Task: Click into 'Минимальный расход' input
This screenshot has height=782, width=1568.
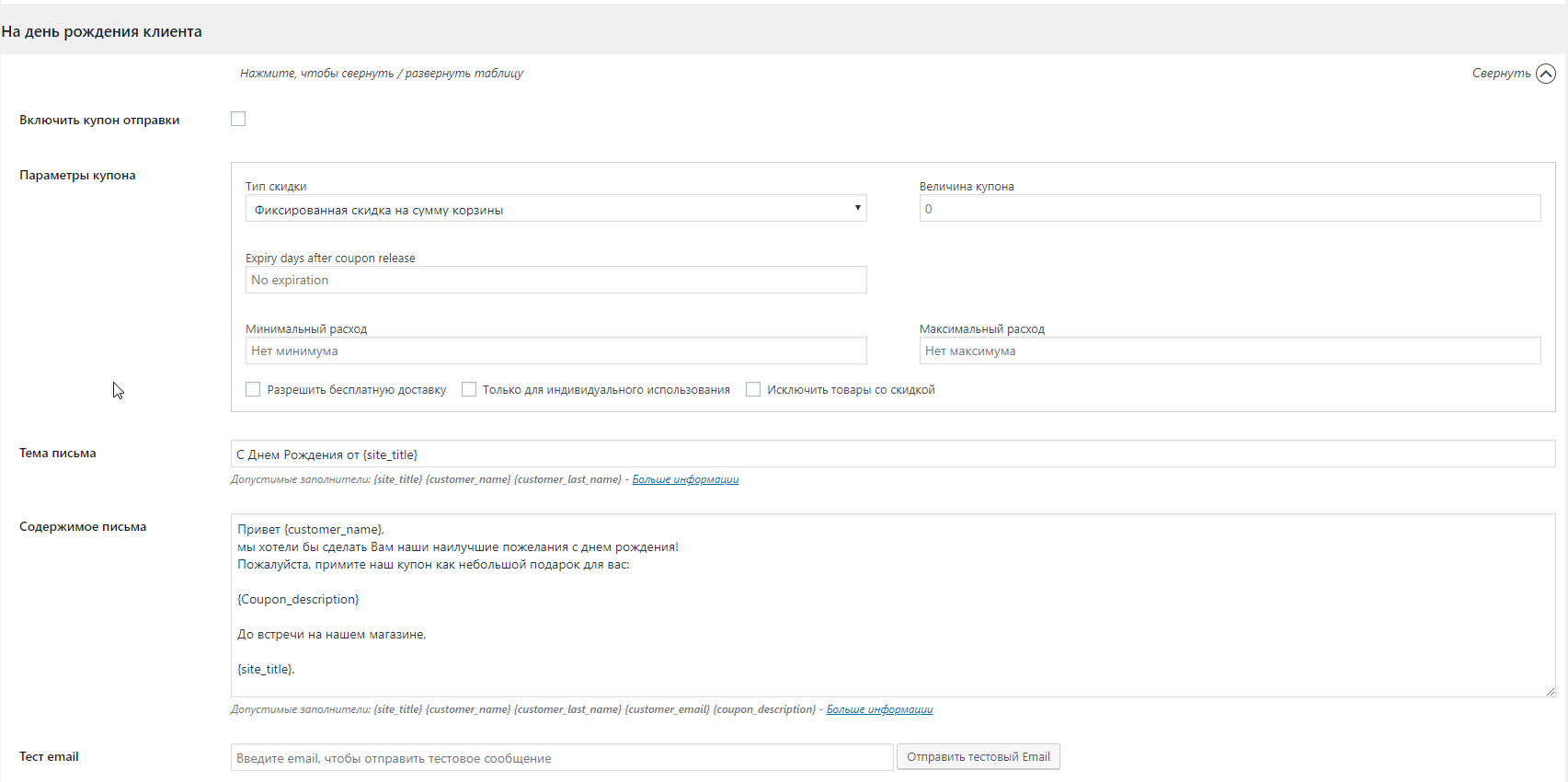Action: pos(555,351)
